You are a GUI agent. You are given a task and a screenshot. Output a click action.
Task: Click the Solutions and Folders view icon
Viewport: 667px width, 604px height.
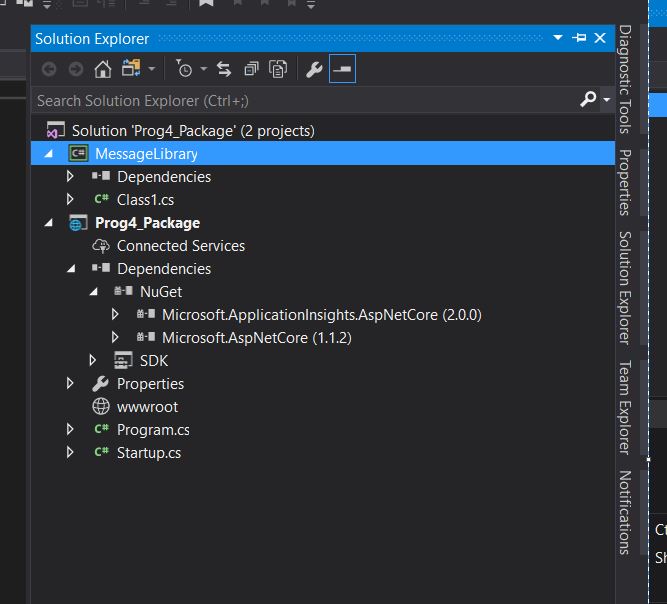click(130, 69)
